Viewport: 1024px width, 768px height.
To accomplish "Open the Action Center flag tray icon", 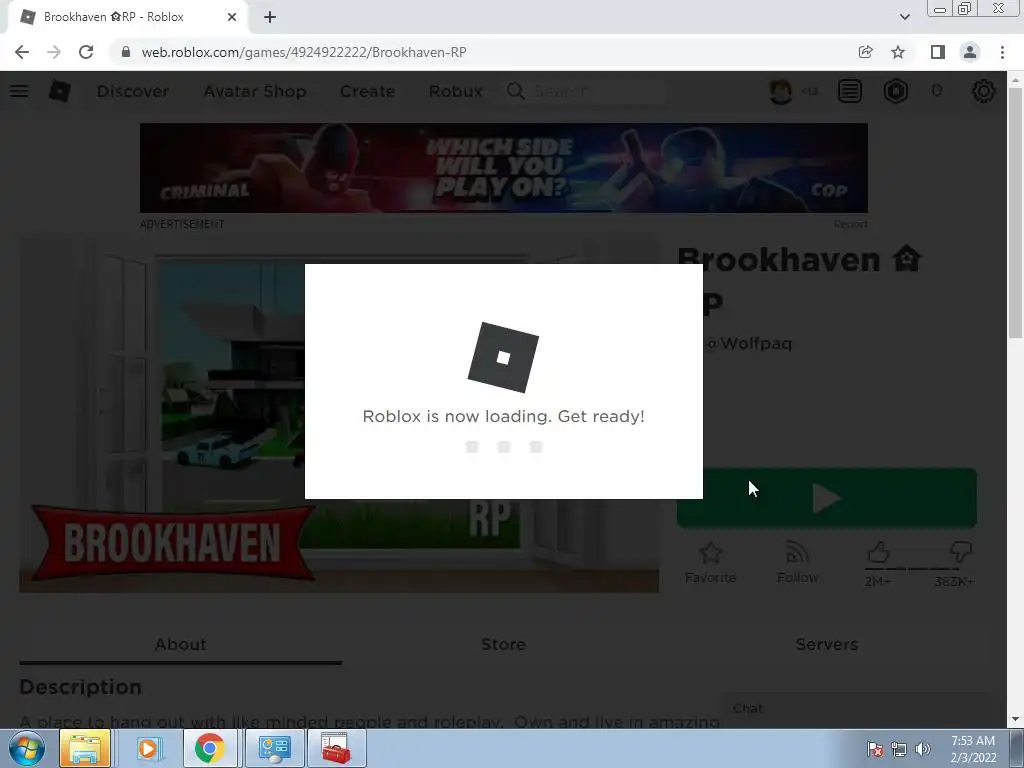I will [x=875, y=749].
